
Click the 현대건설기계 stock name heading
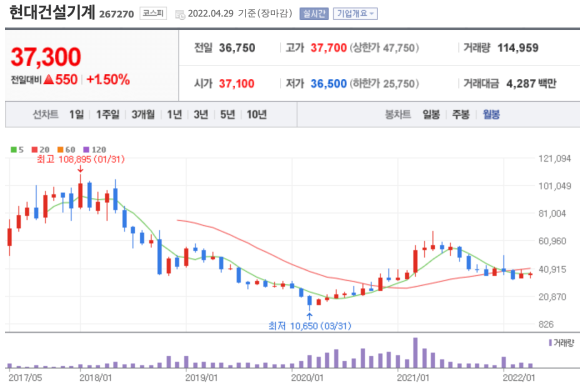point(52,13)
